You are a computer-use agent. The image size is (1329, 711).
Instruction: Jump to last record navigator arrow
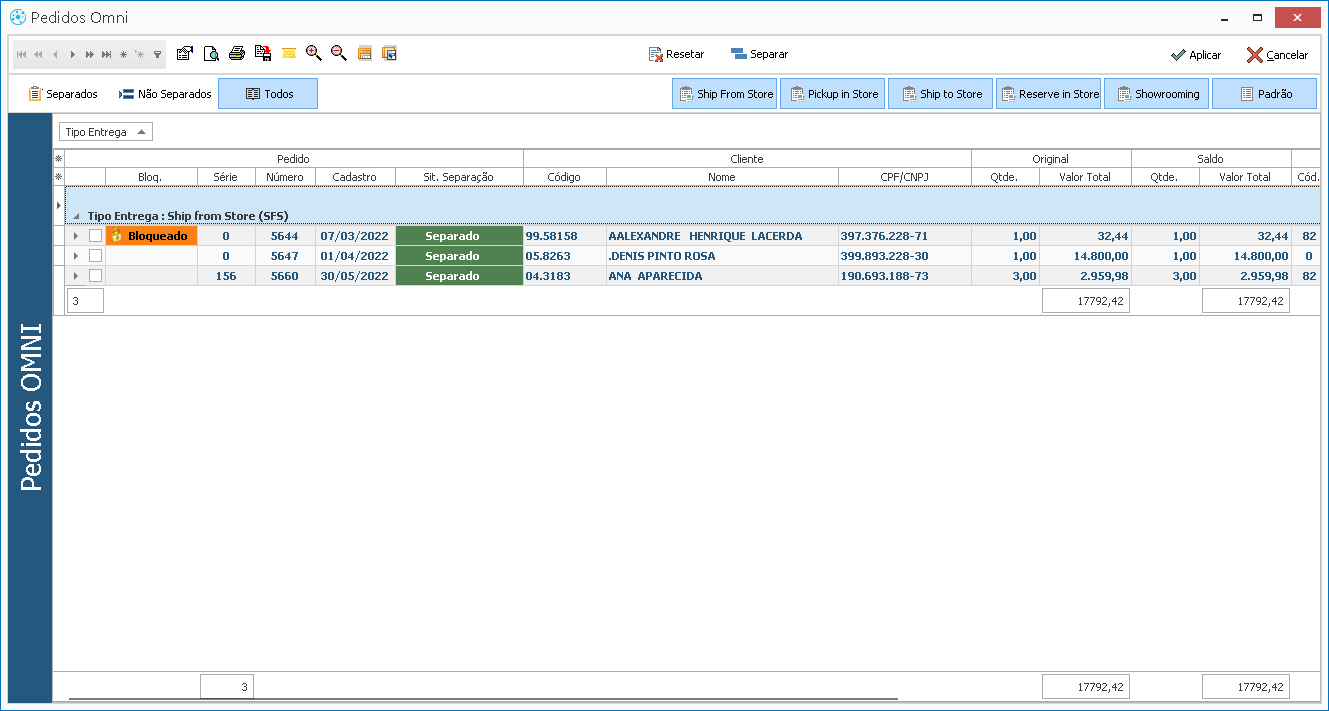tap(106, 54)
